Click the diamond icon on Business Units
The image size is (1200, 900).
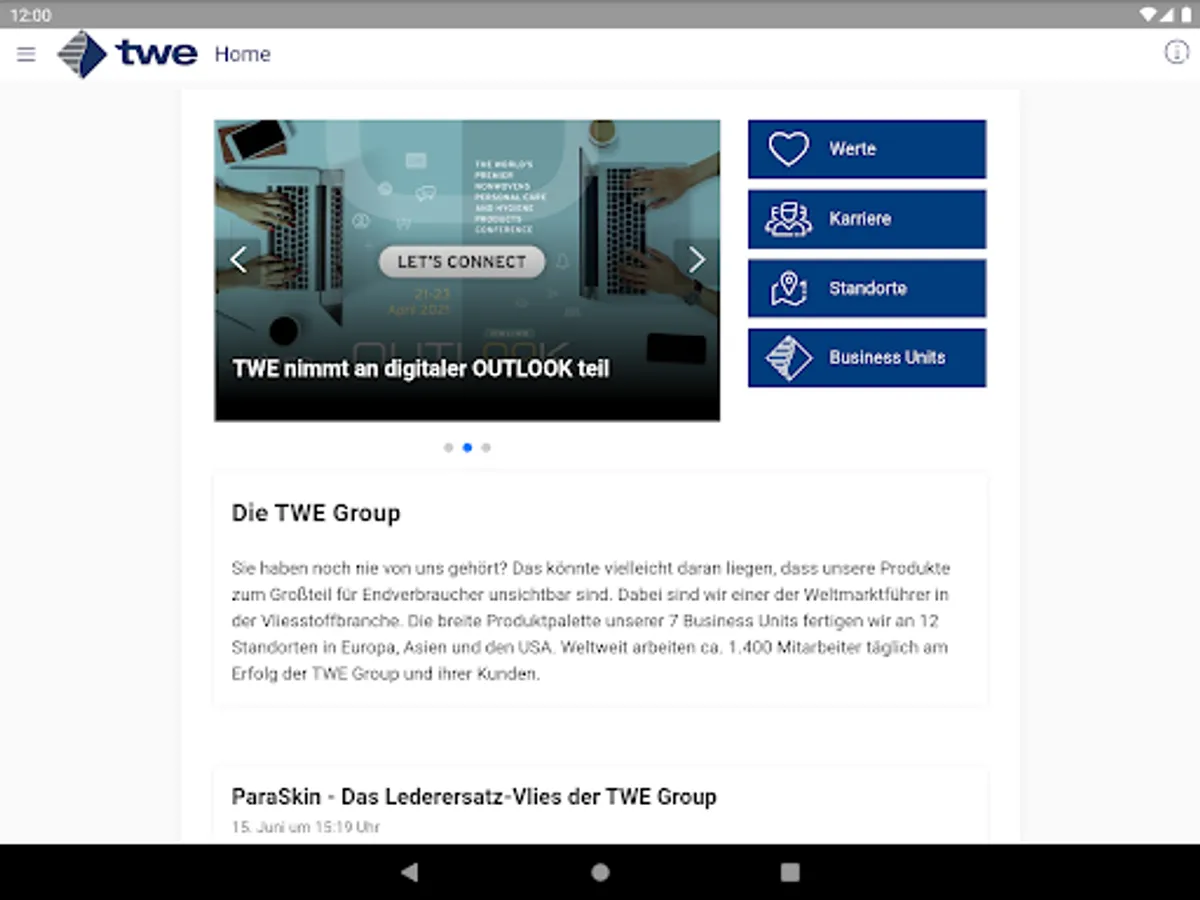click(788, 358)
